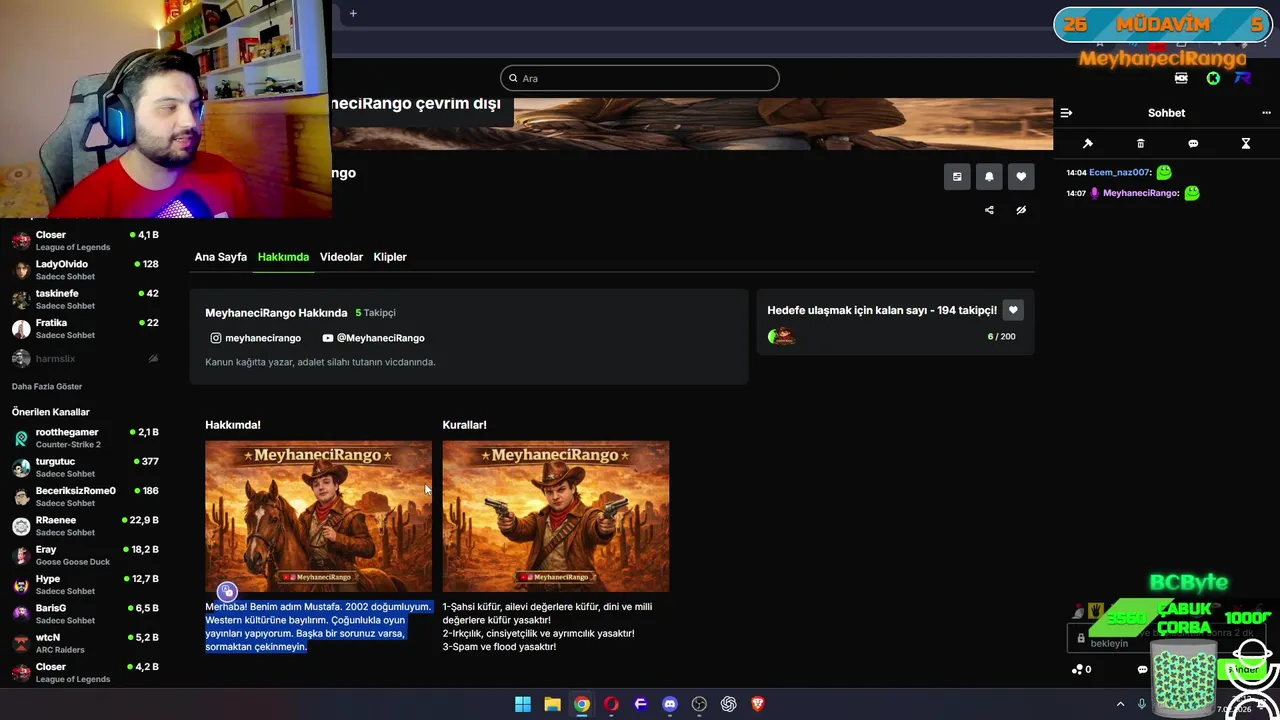Open the Windows Start menu
The width and height of the screenshot is (1280, 720).
523,704
